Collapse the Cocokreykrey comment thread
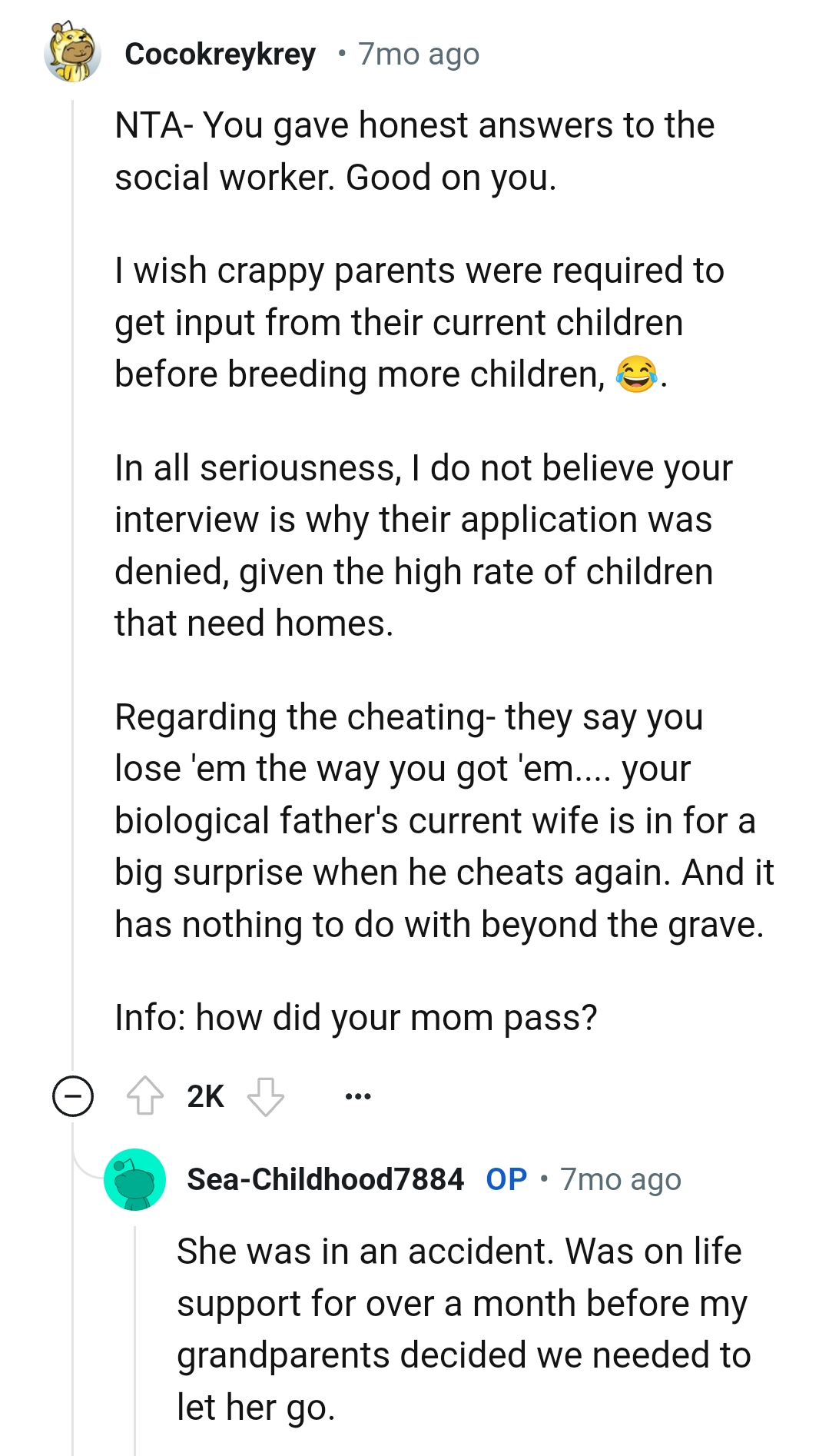This screenshot has height=1456, width=829. pos(73,1095)
